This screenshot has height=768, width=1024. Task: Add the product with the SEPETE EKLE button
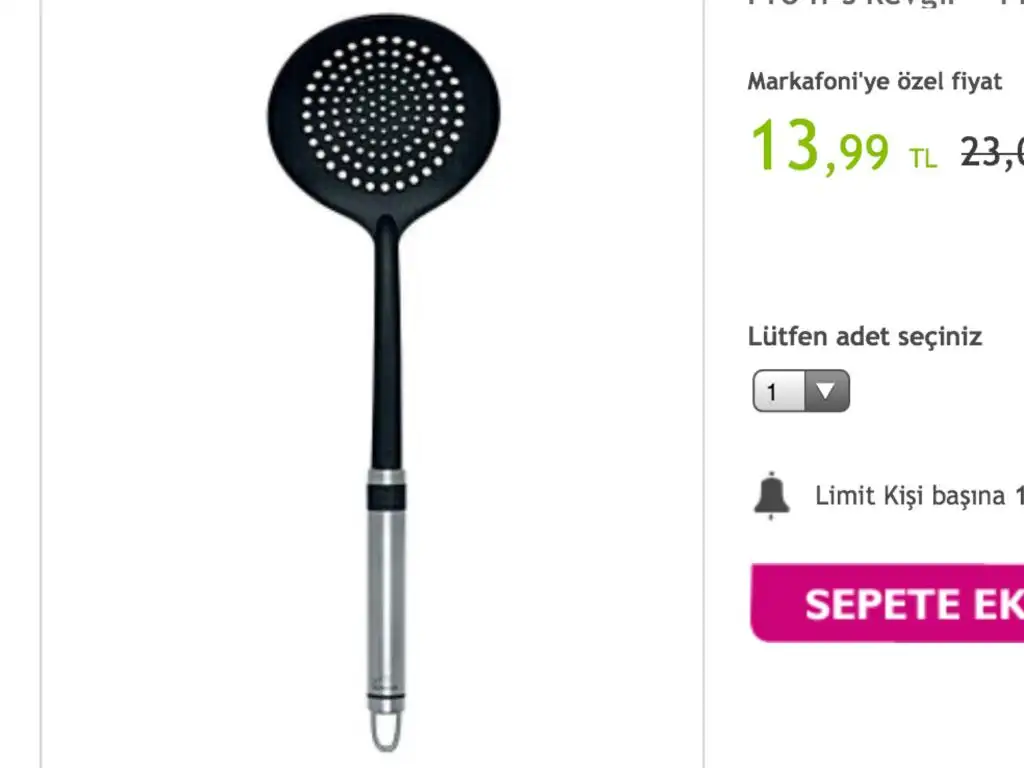(888, 603)
